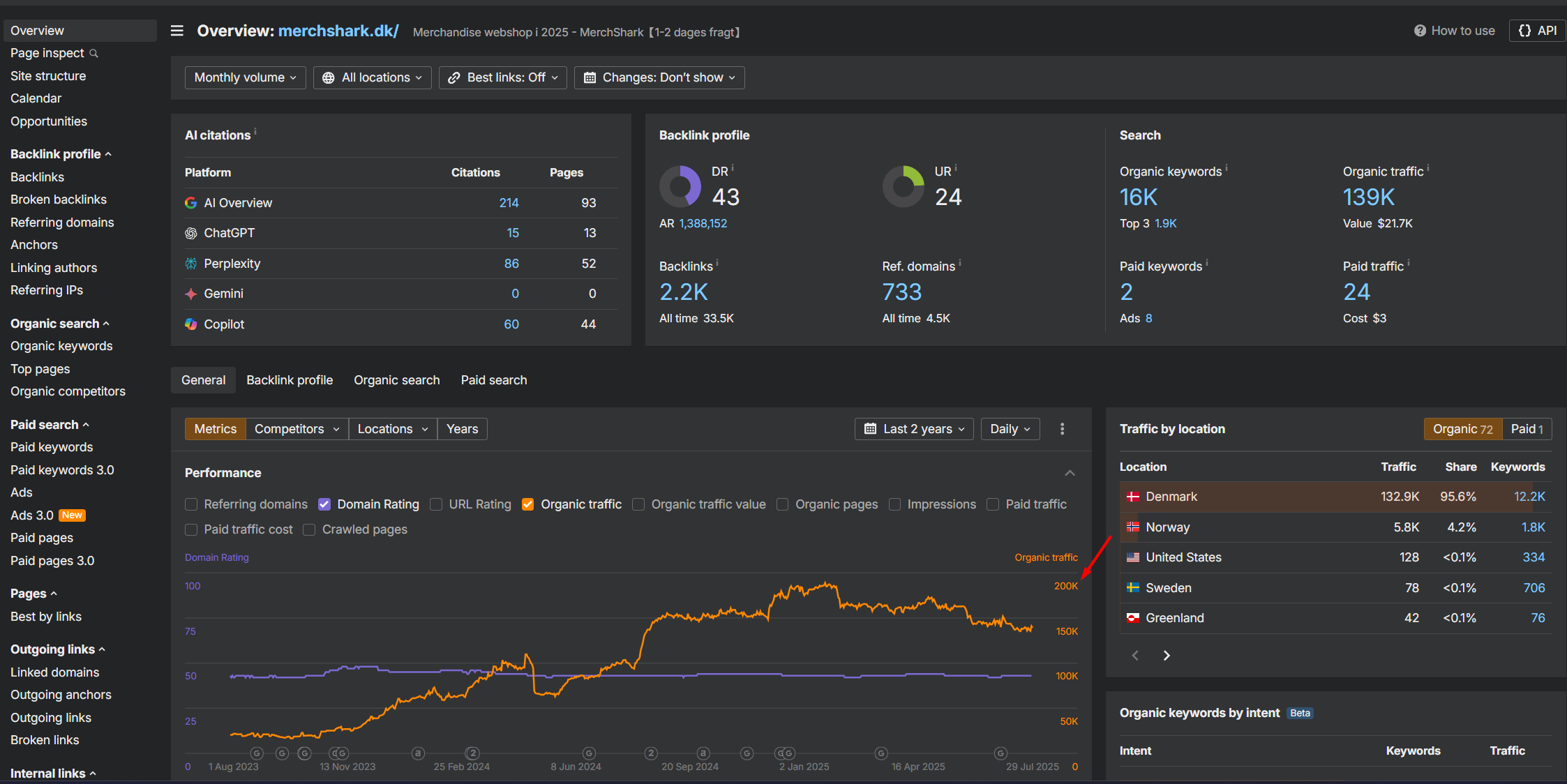1567x784 pixels.
Task: Check the Crawled pages checkbox
Action: point(309,529)
